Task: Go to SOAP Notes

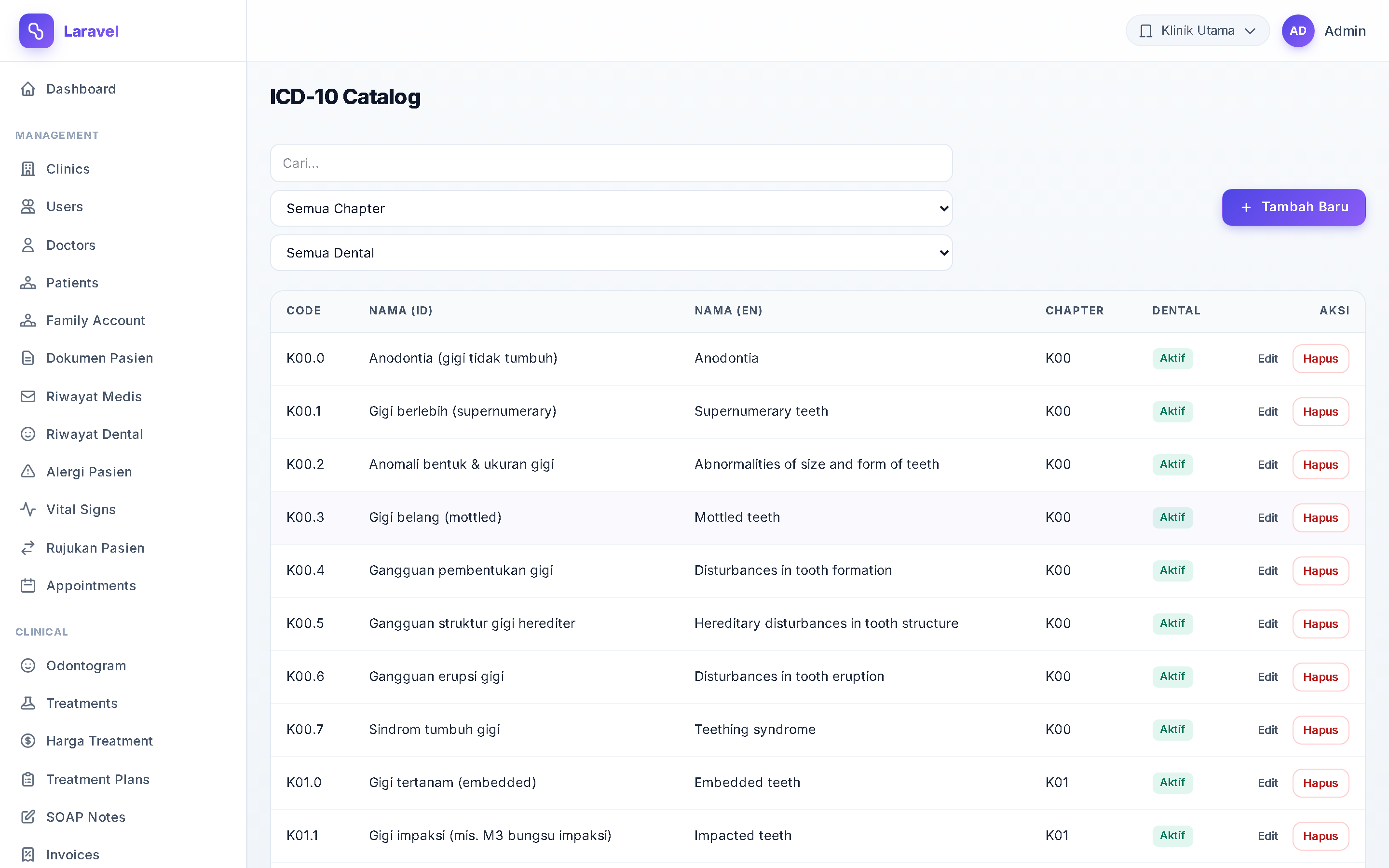Action: 123,817
